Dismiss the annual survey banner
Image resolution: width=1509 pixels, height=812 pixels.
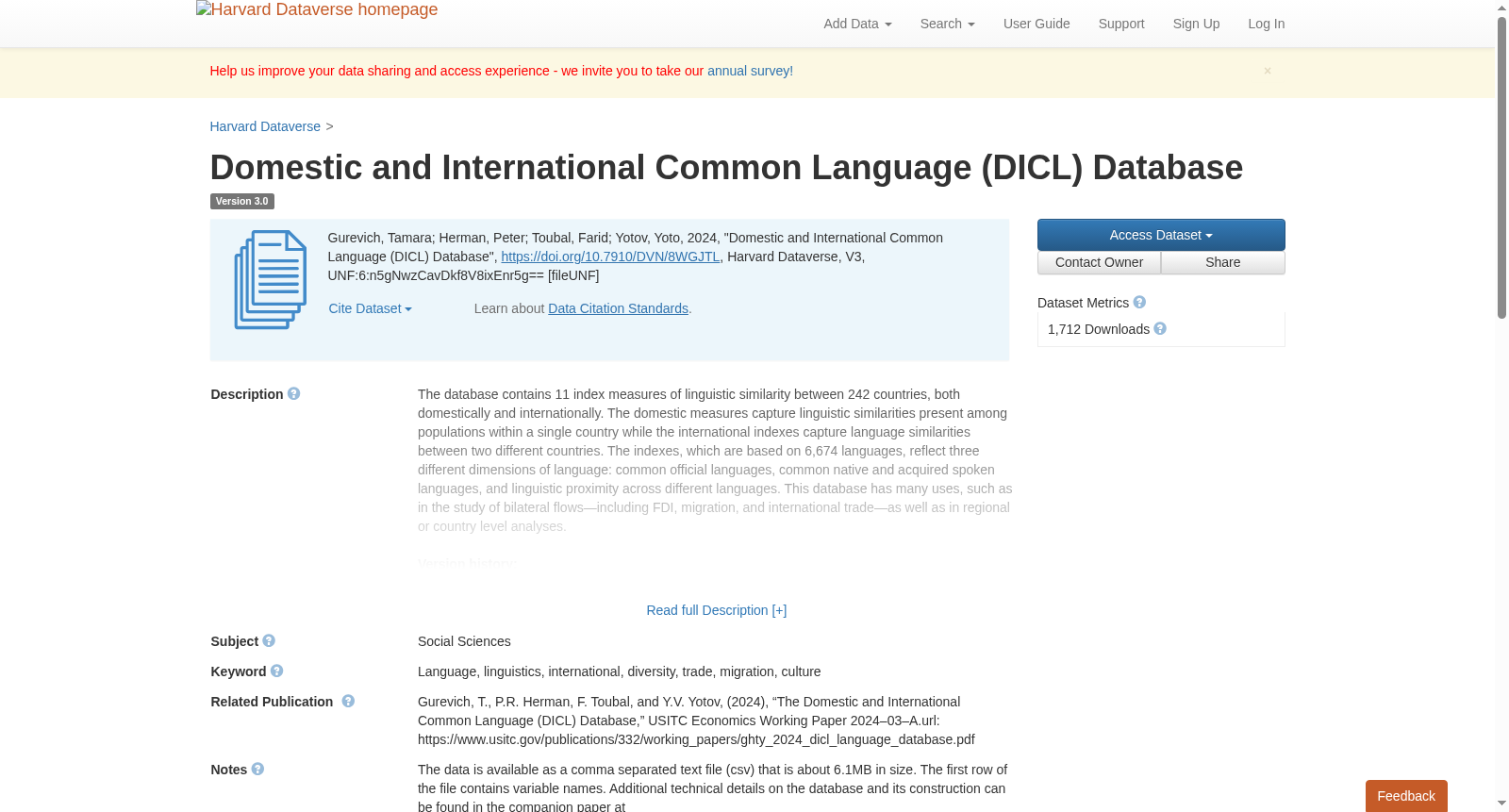coord(1268,71)
